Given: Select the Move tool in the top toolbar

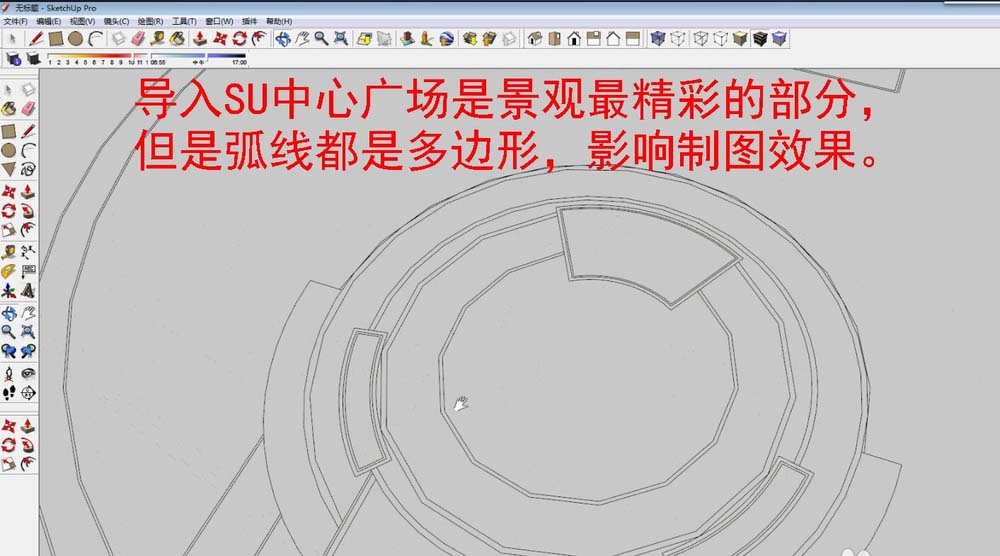Looking at the screenshot, I should point(220,39).
